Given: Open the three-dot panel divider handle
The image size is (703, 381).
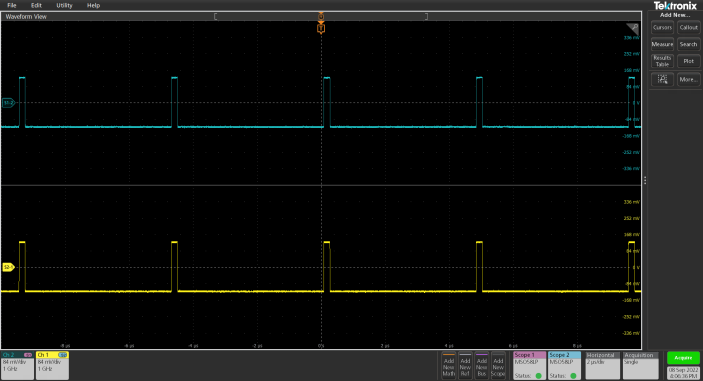Looking at the screenshot, I should click(645, 180).
